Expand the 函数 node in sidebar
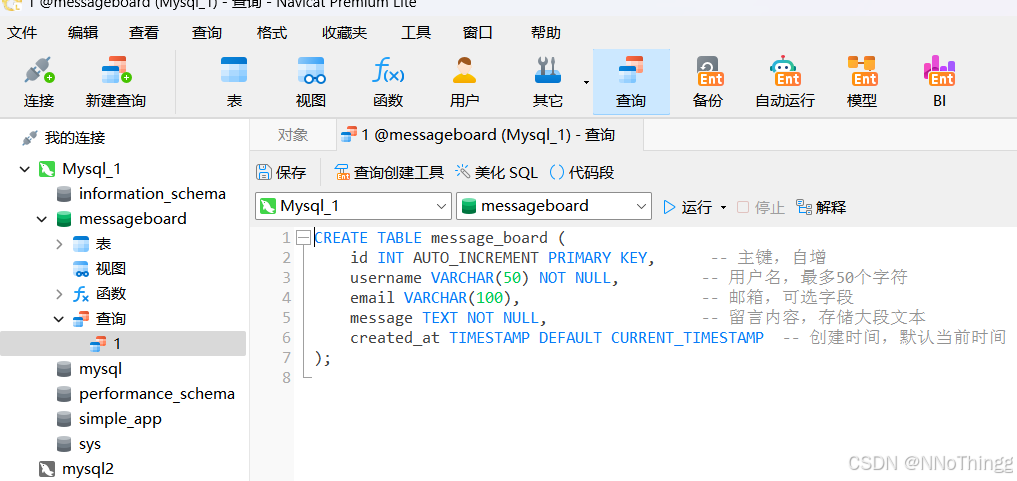Image resolution: width=1017 pixels, height=481 pixels. point(60,294)
